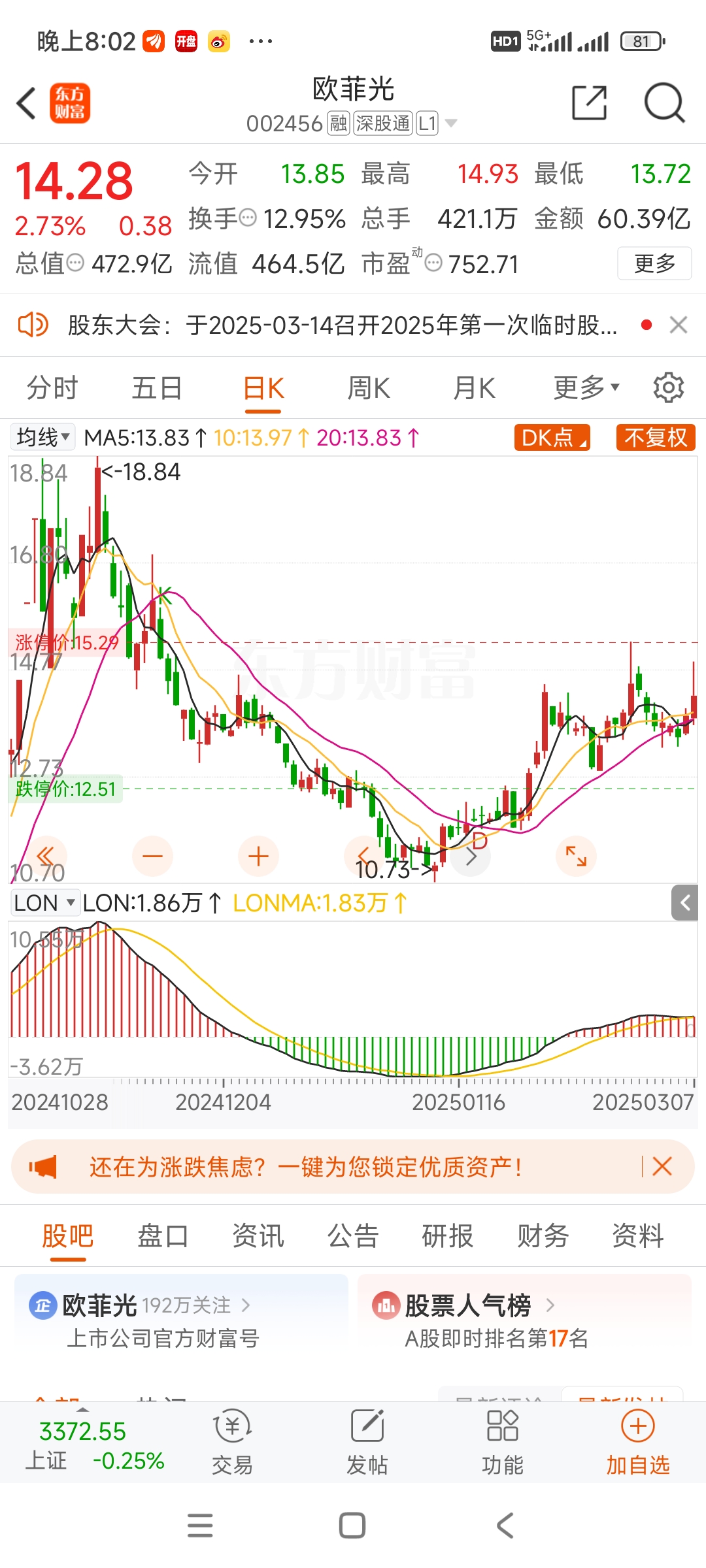Screen dimensions: 706x1568
Task: Tap the back arrow at top left
Action: pos(26,103)
